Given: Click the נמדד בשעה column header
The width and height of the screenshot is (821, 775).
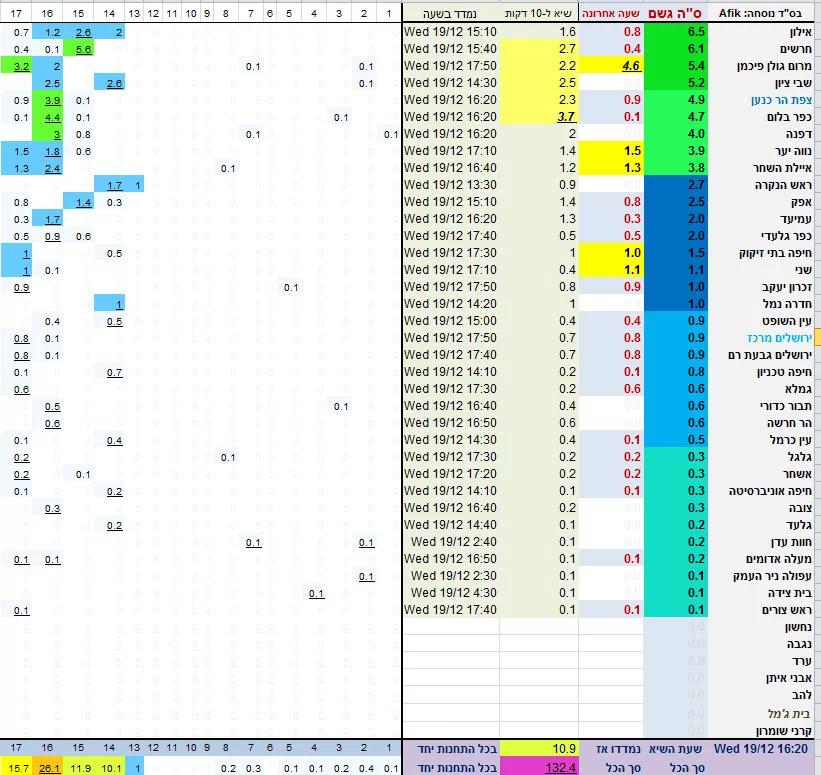Looking at the screenshot, I should (x=452, y=15).
